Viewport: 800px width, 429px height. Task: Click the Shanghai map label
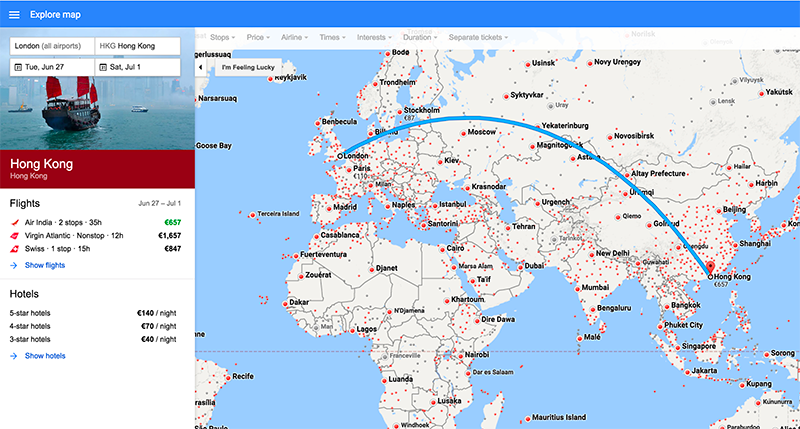click(755, 244)
